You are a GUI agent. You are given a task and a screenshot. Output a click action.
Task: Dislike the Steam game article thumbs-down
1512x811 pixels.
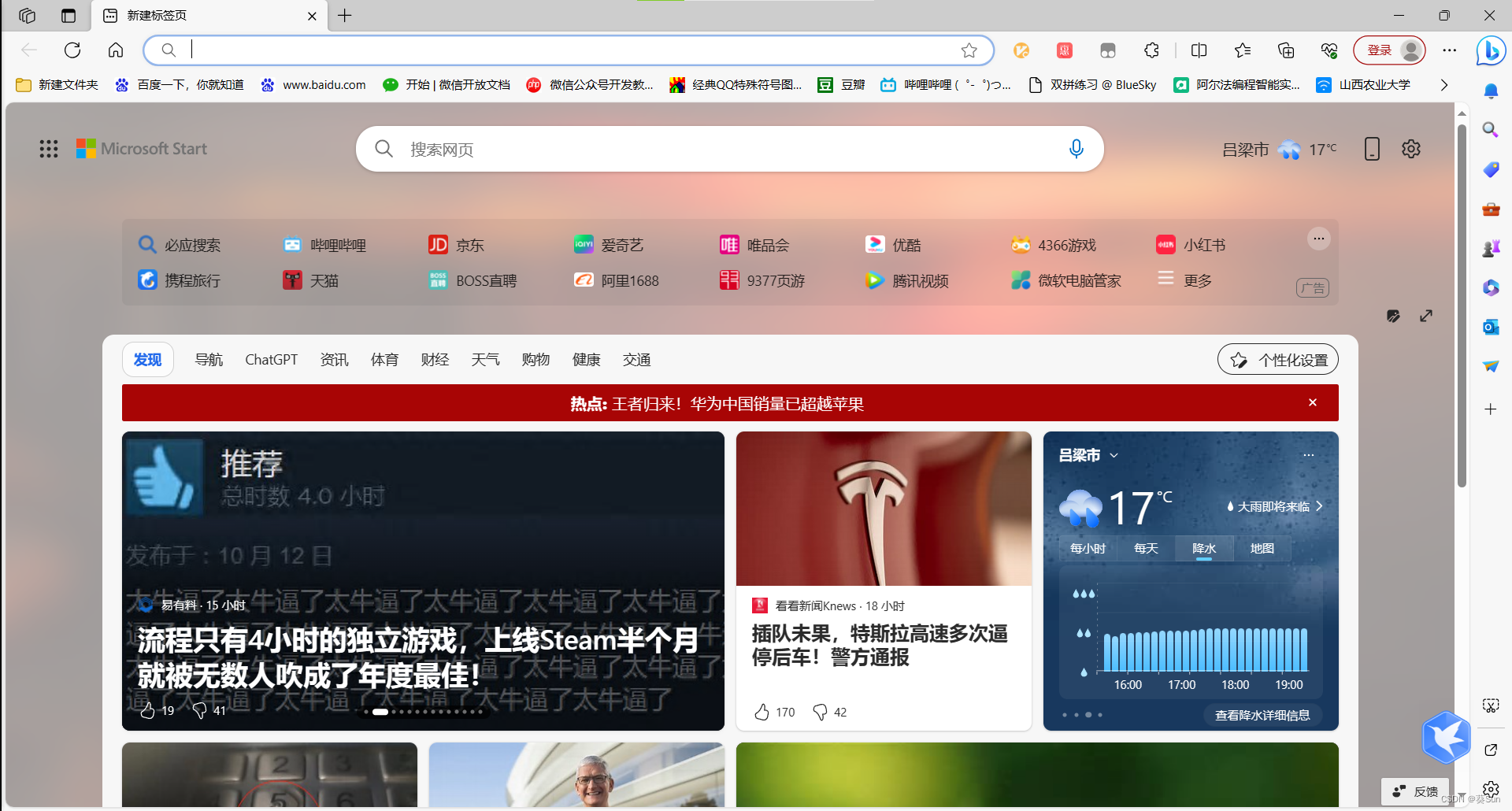tap(200, 710)
